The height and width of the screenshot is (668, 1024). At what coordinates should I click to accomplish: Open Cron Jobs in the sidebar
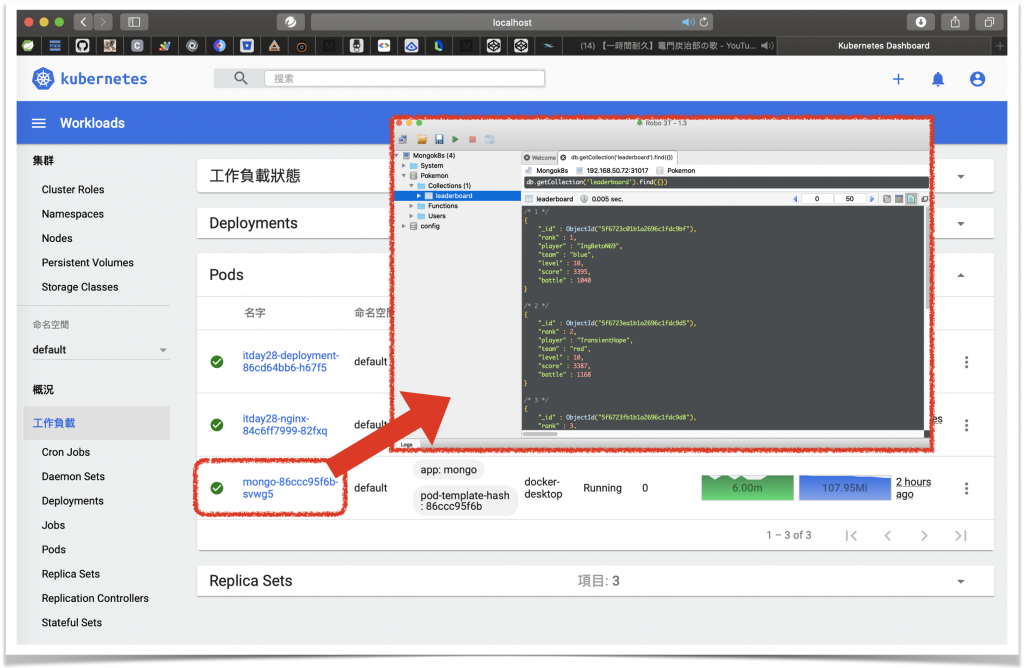click(x=66, y=452)
